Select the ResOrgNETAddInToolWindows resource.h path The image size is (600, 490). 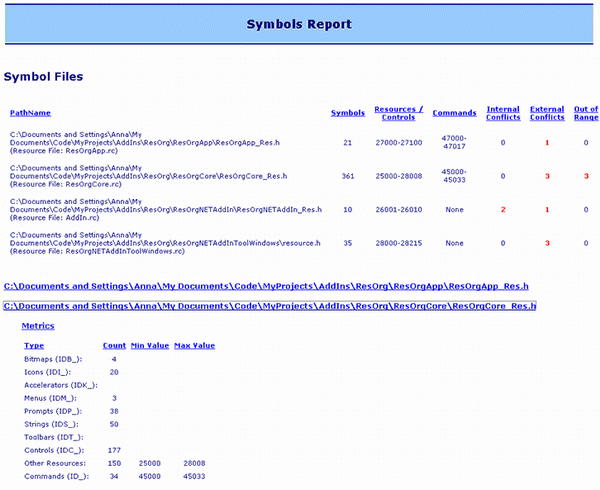(x=165, y=243)
